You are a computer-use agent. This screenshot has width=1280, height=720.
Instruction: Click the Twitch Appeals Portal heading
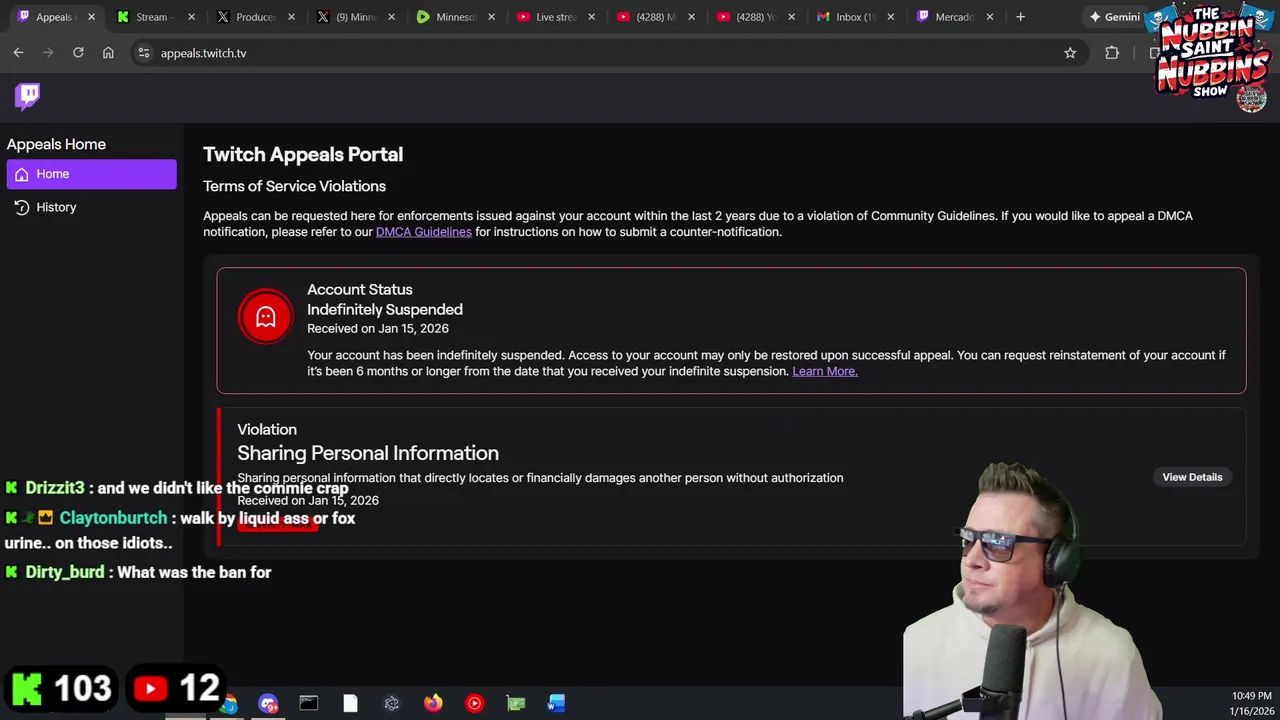pos(303,154)
